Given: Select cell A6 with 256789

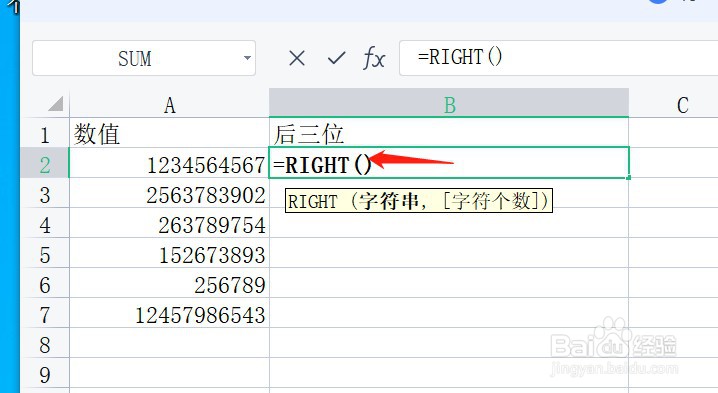Looking at the screenshot, I should pos(169,284).
